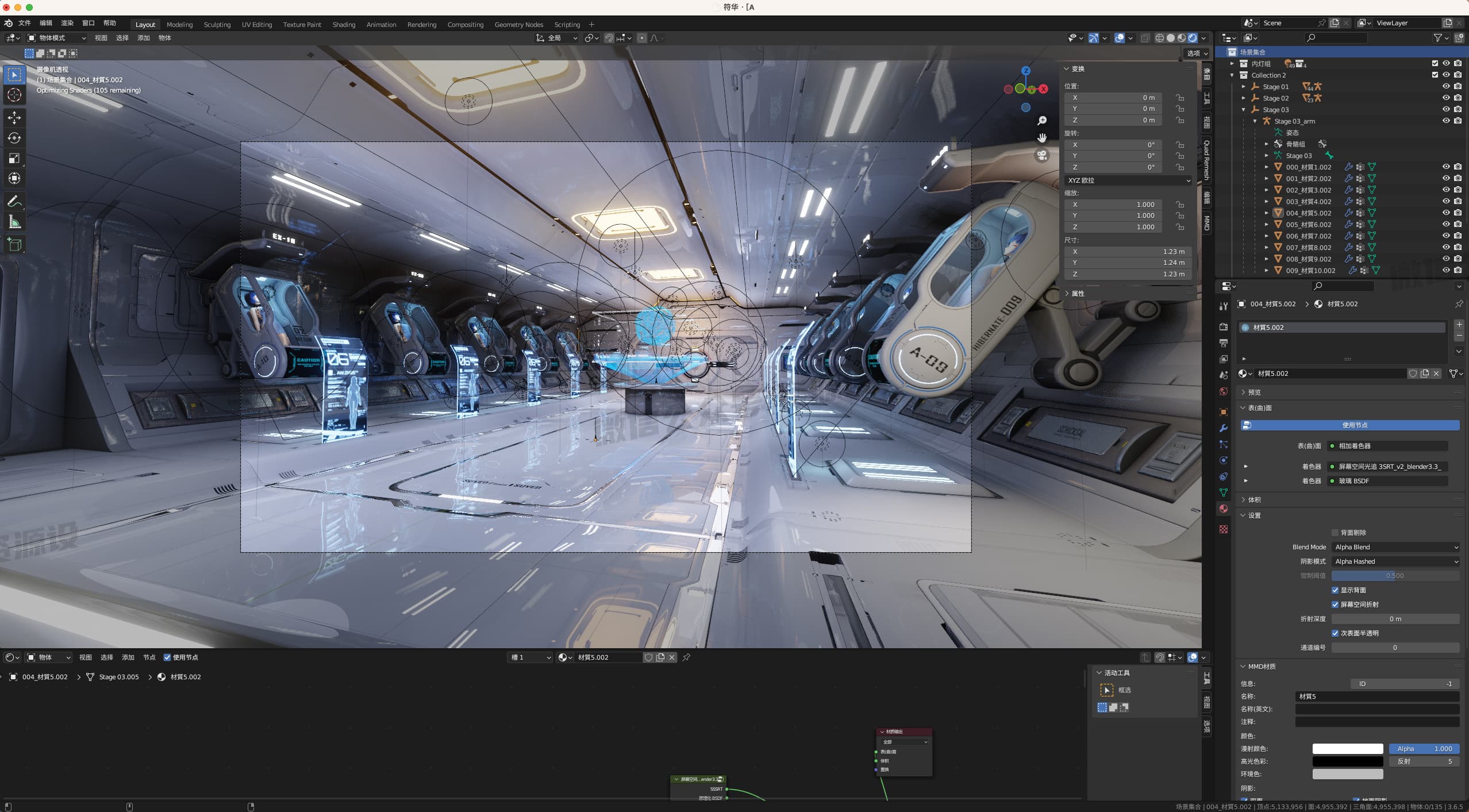Open transform orientation 全局 dropdown
The width and height of the screenshot is (1469, 812).
tap(557, 38)
